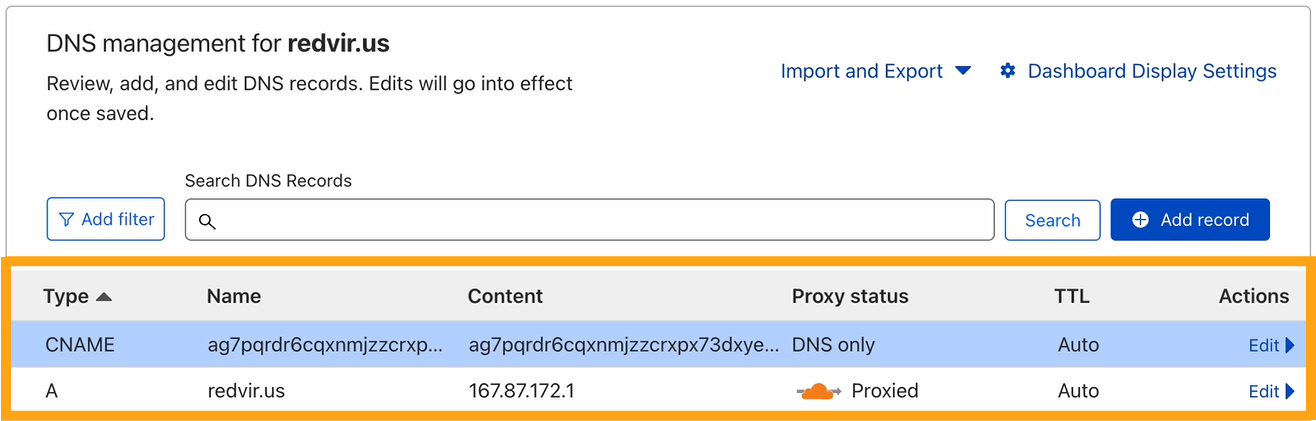Viewport: 1316px width, 421px height.
Task: Open the Add filter button
Action: coord(106,219)
